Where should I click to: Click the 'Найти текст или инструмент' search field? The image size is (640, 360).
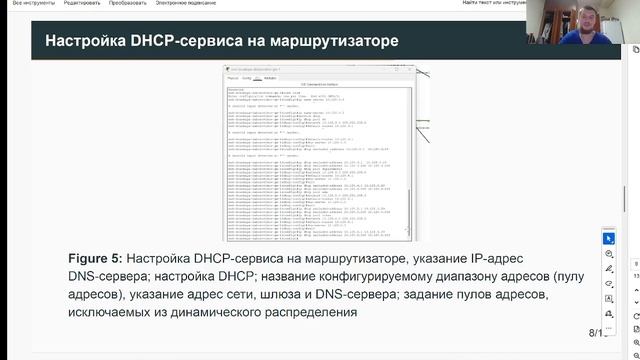point(494,2)
